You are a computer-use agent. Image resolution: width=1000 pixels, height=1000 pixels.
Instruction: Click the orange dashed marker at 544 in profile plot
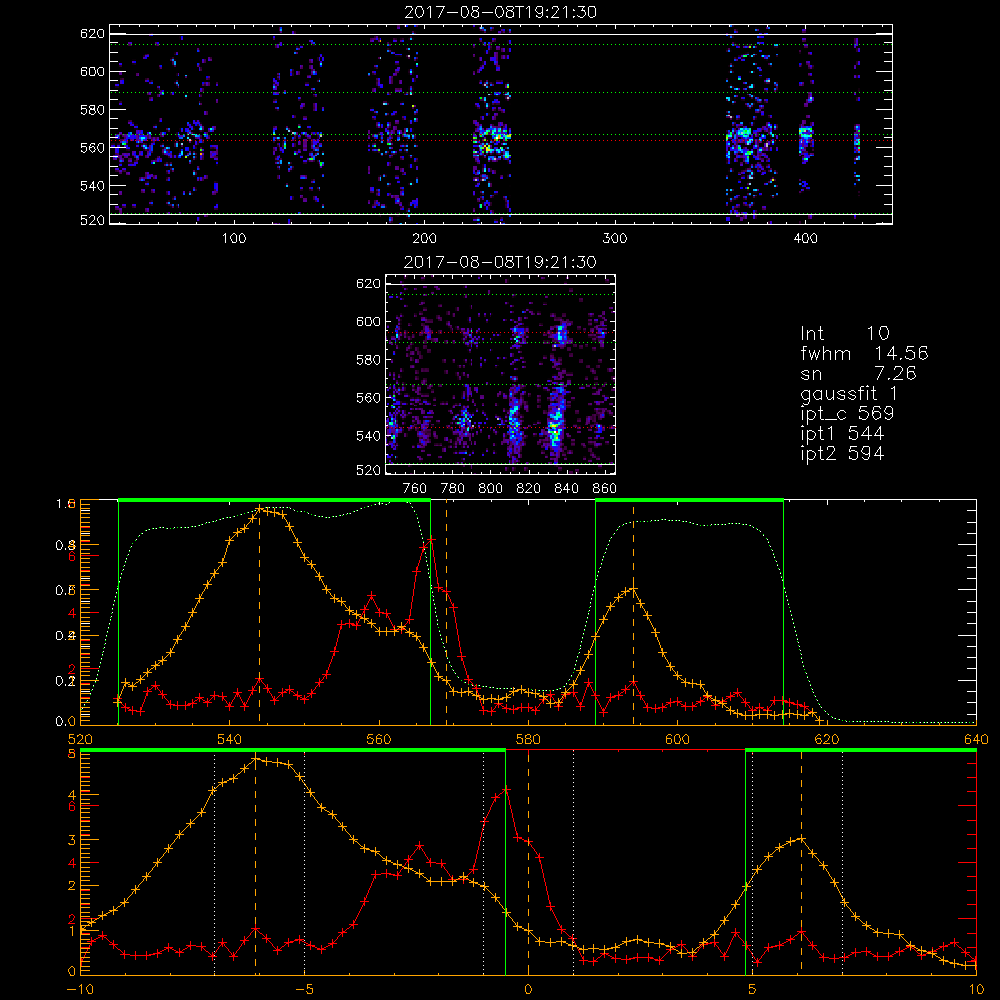tap(259, 615)
